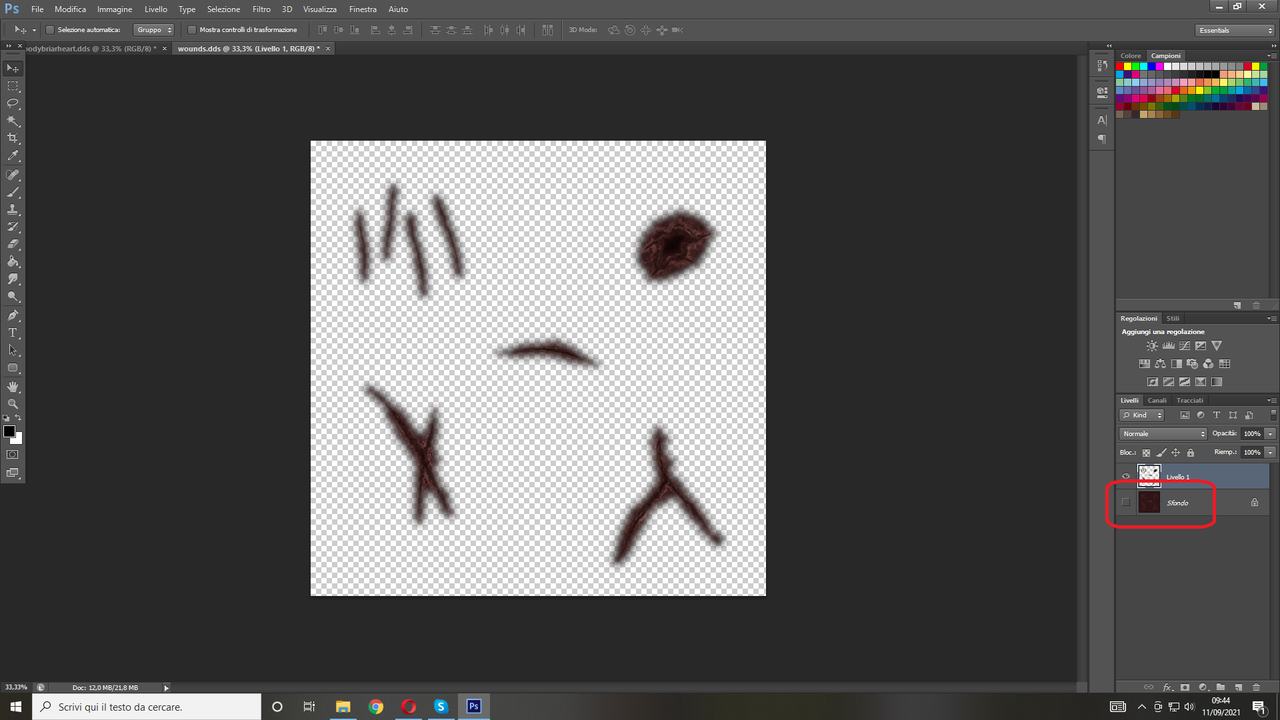Enable Selezione automatica checkbox
The image size is (1280, 720).
point(50,30)
